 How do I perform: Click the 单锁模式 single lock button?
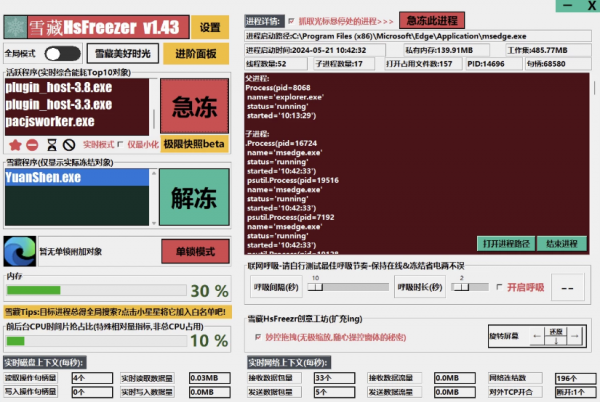point(196,251)
